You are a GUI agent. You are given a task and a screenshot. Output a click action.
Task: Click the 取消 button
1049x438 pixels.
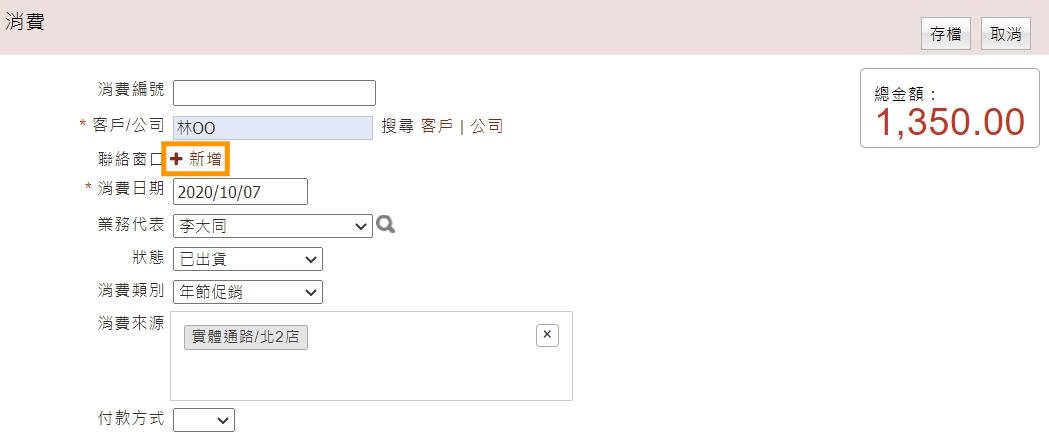1006,35
